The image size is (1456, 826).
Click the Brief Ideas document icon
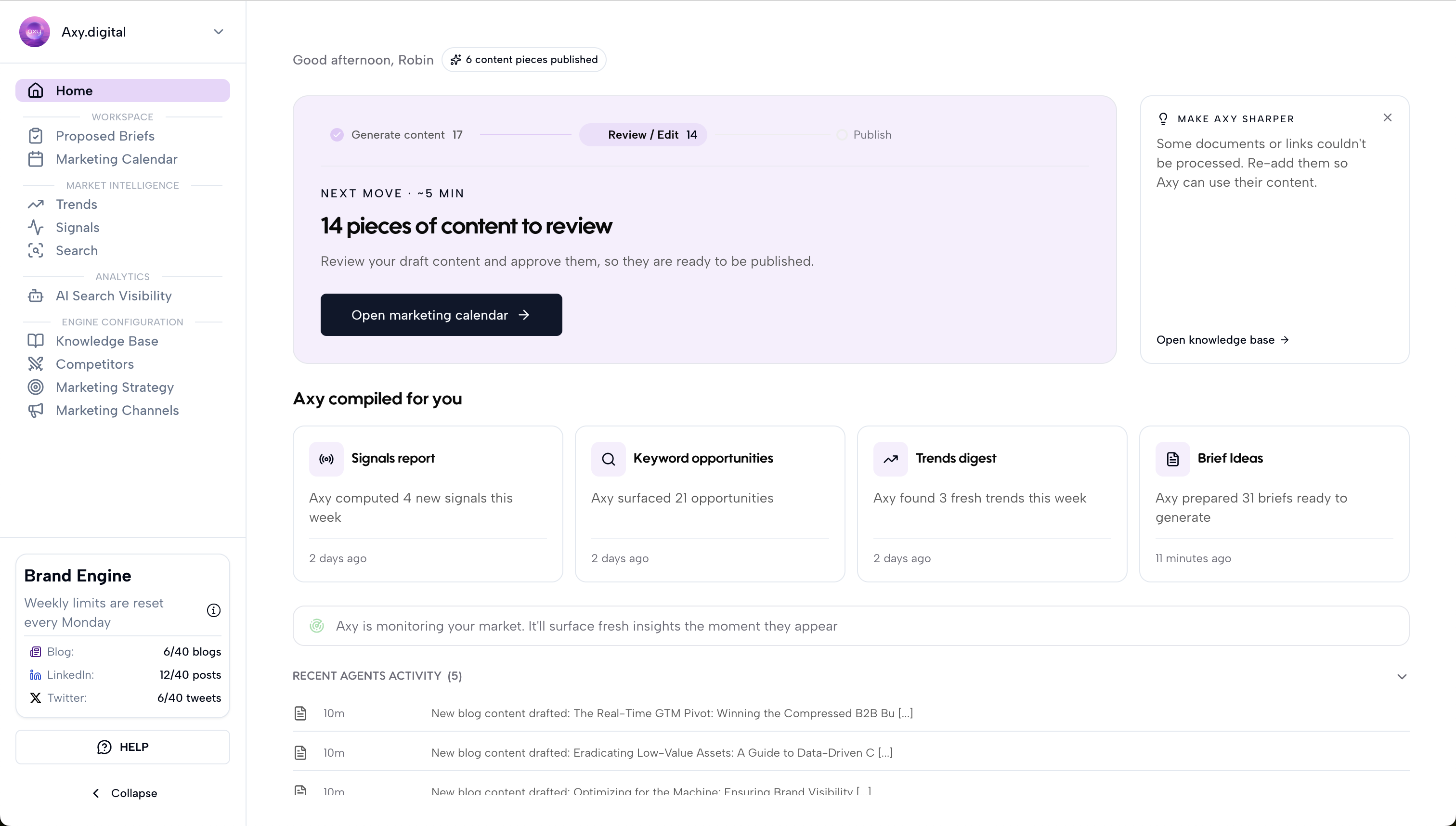tap(1173, 459)
